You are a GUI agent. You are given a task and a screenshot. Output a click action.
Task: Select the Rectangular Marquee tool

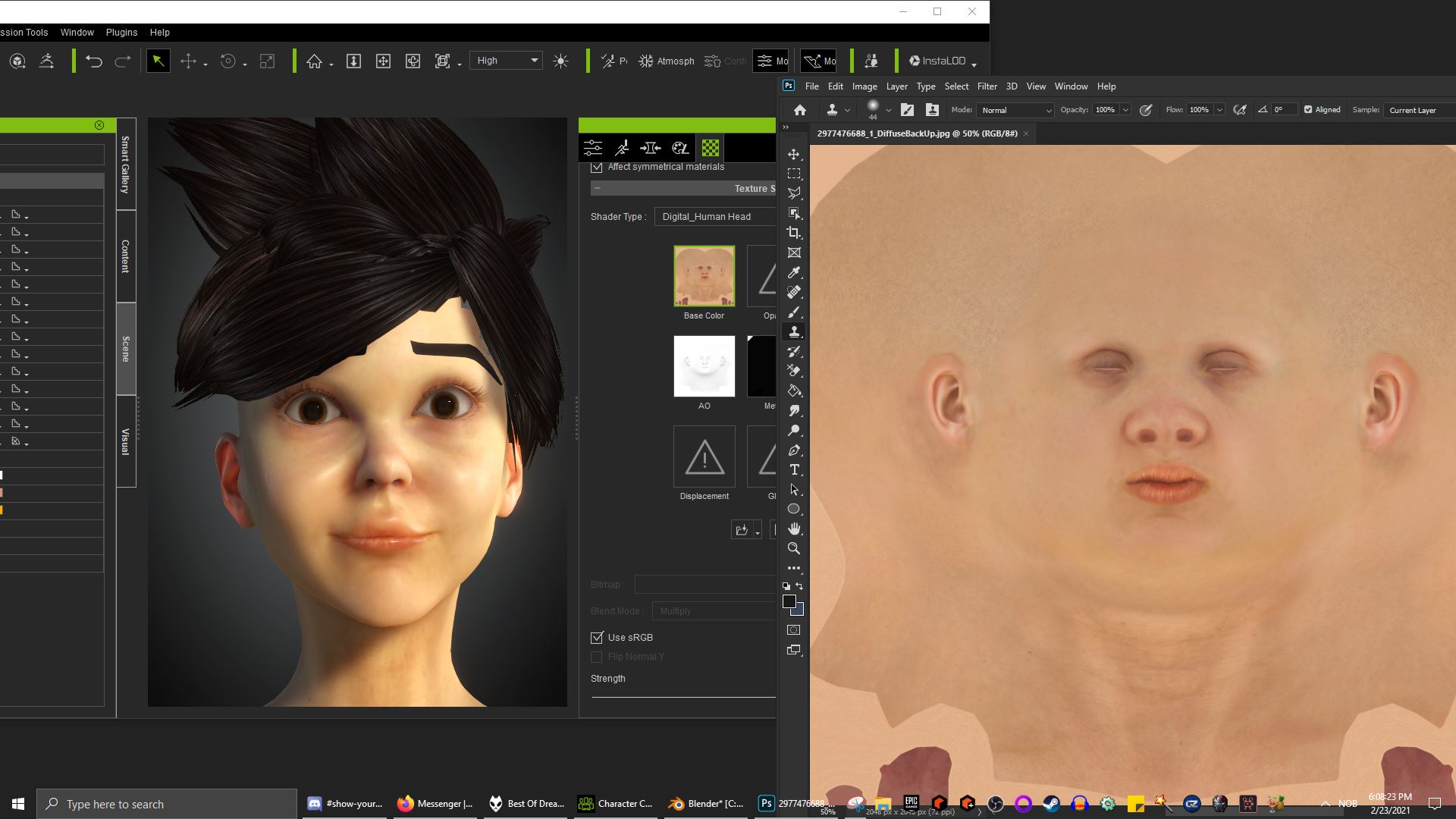(x=794, y=174)
